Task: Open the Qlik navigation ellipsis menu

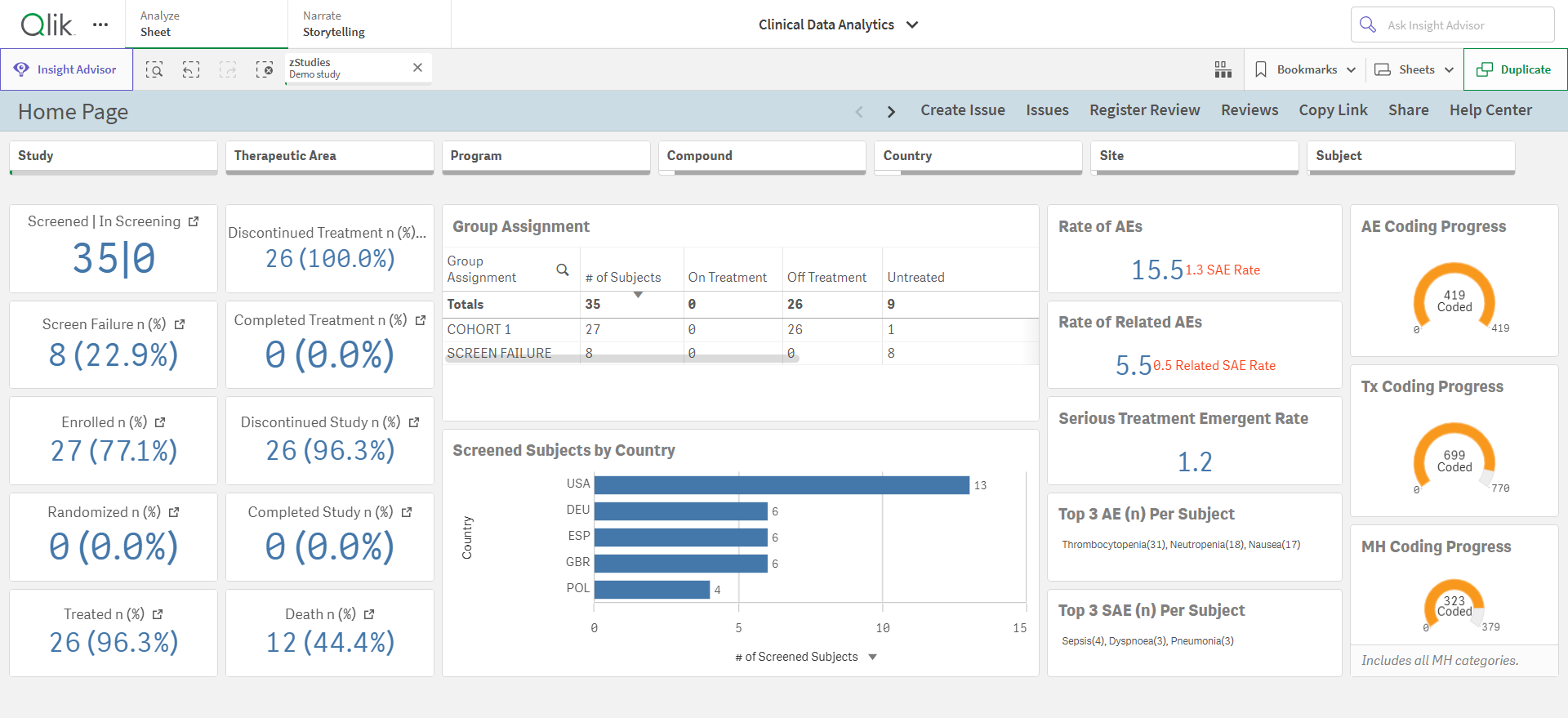Action: point(100,25)
